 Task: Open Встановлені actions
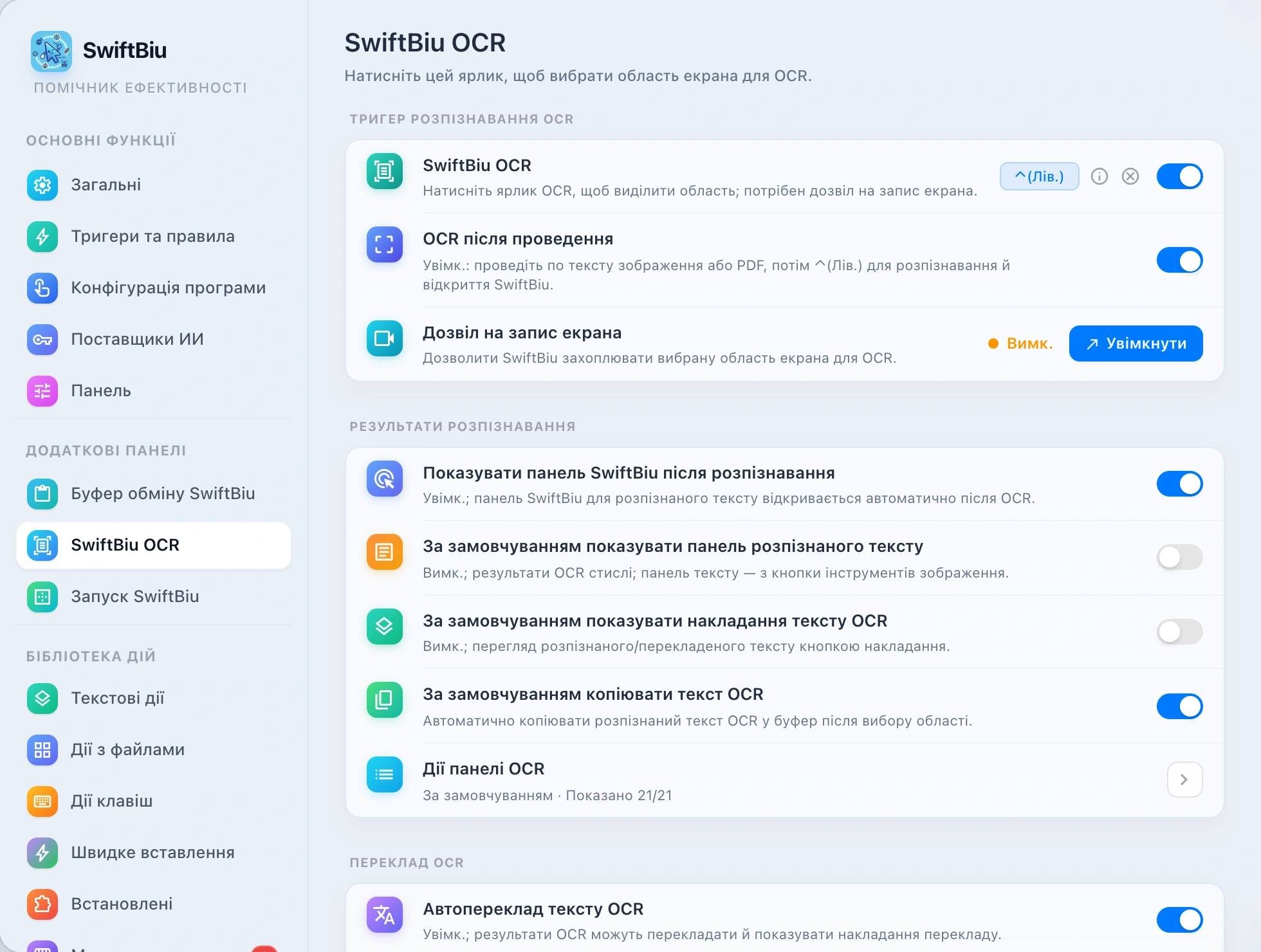pos(154,904)
